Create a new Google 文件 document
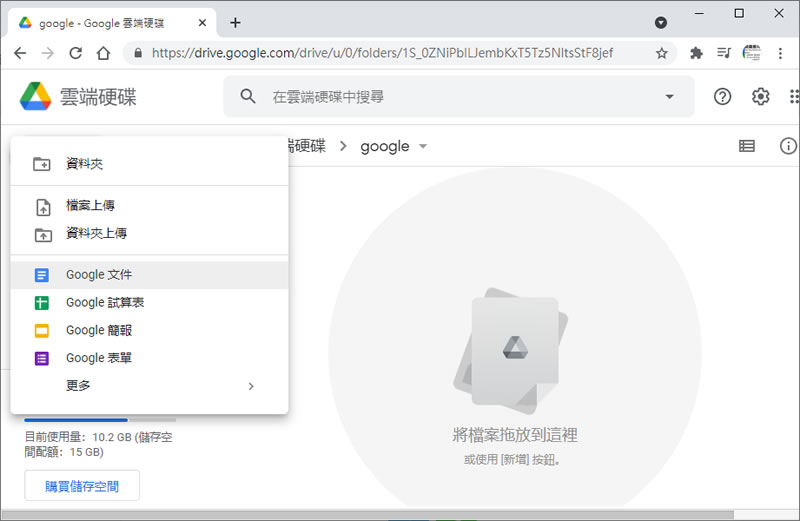 click(149, 275)
